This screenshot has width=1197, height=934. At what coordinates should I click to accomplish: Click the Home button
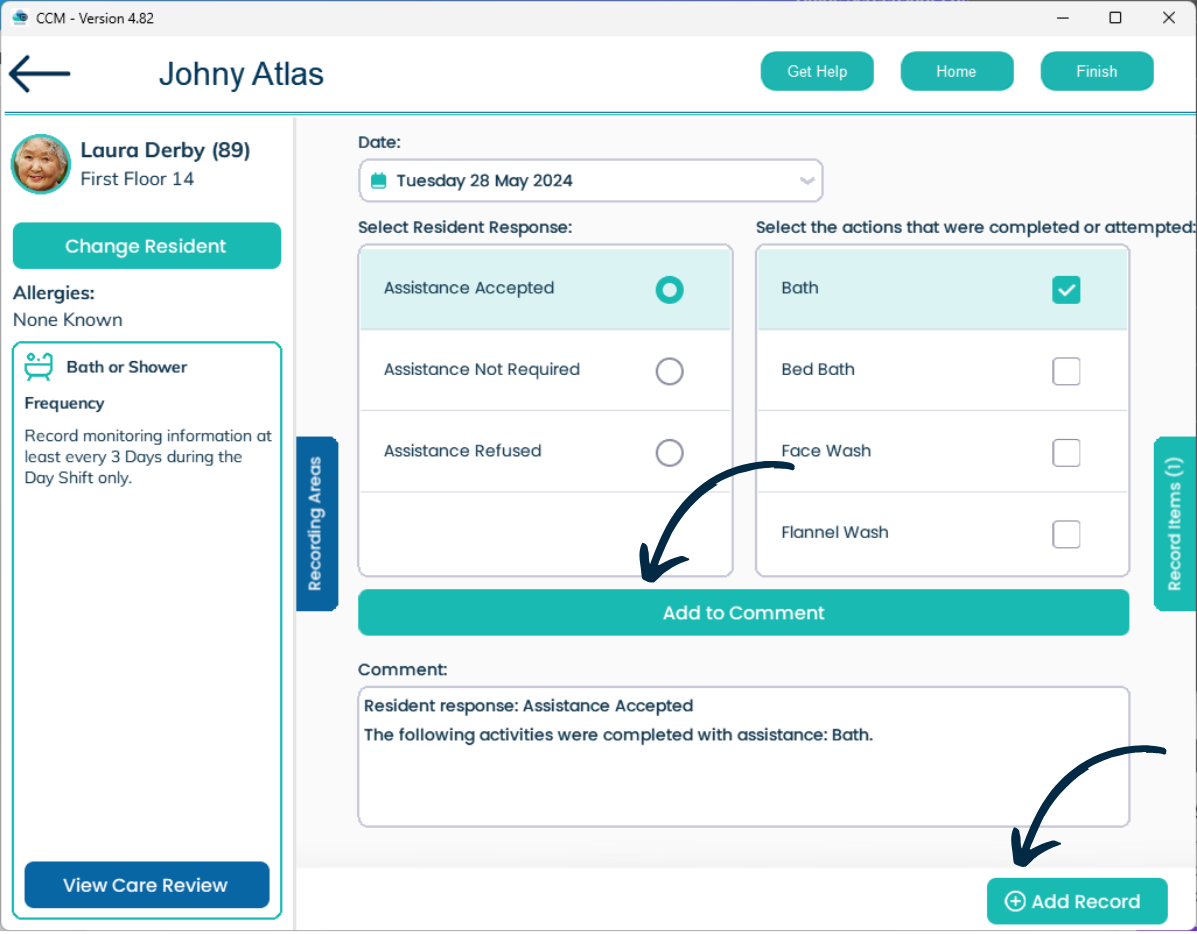[957, 72]
